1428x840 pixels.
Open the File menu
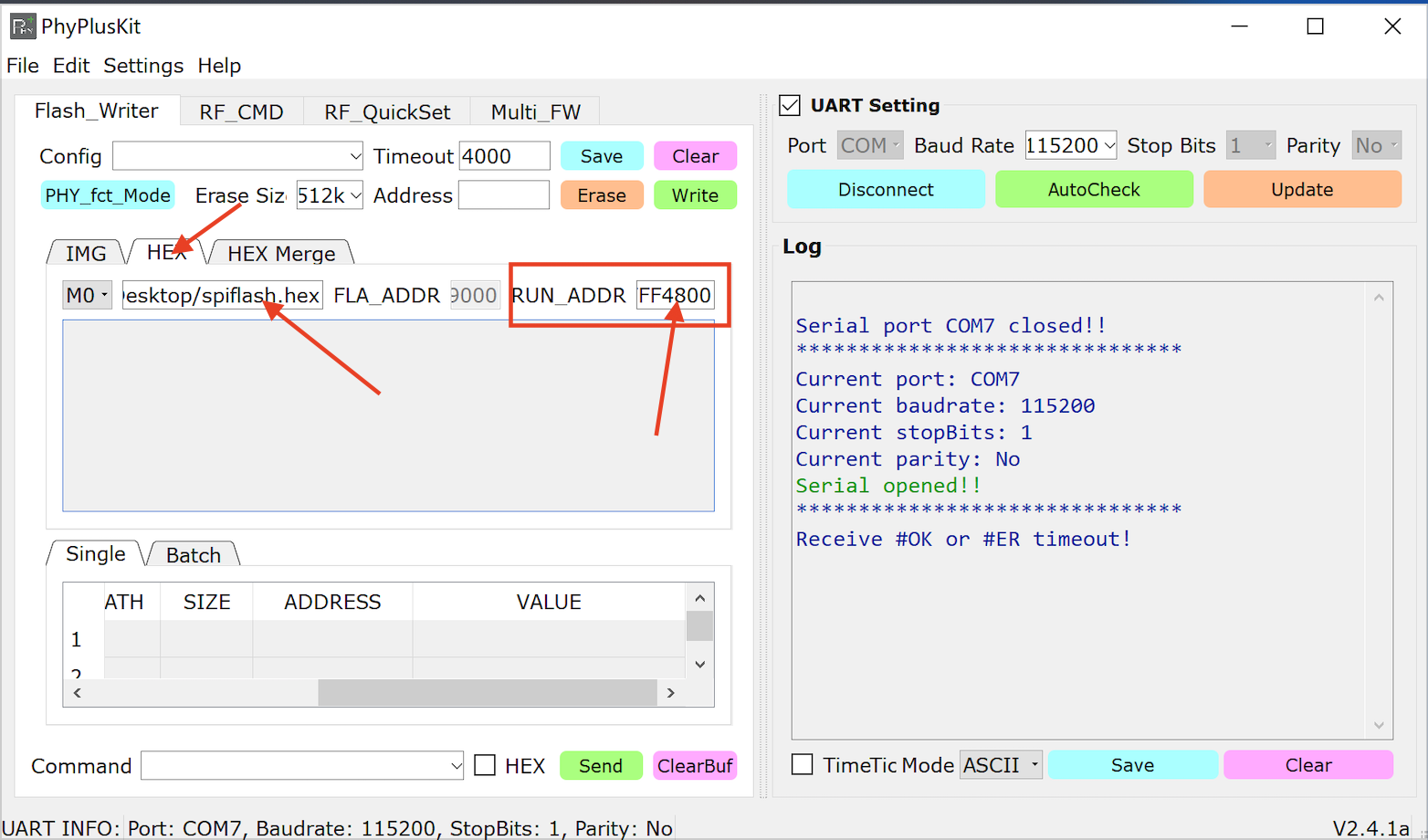22,65
